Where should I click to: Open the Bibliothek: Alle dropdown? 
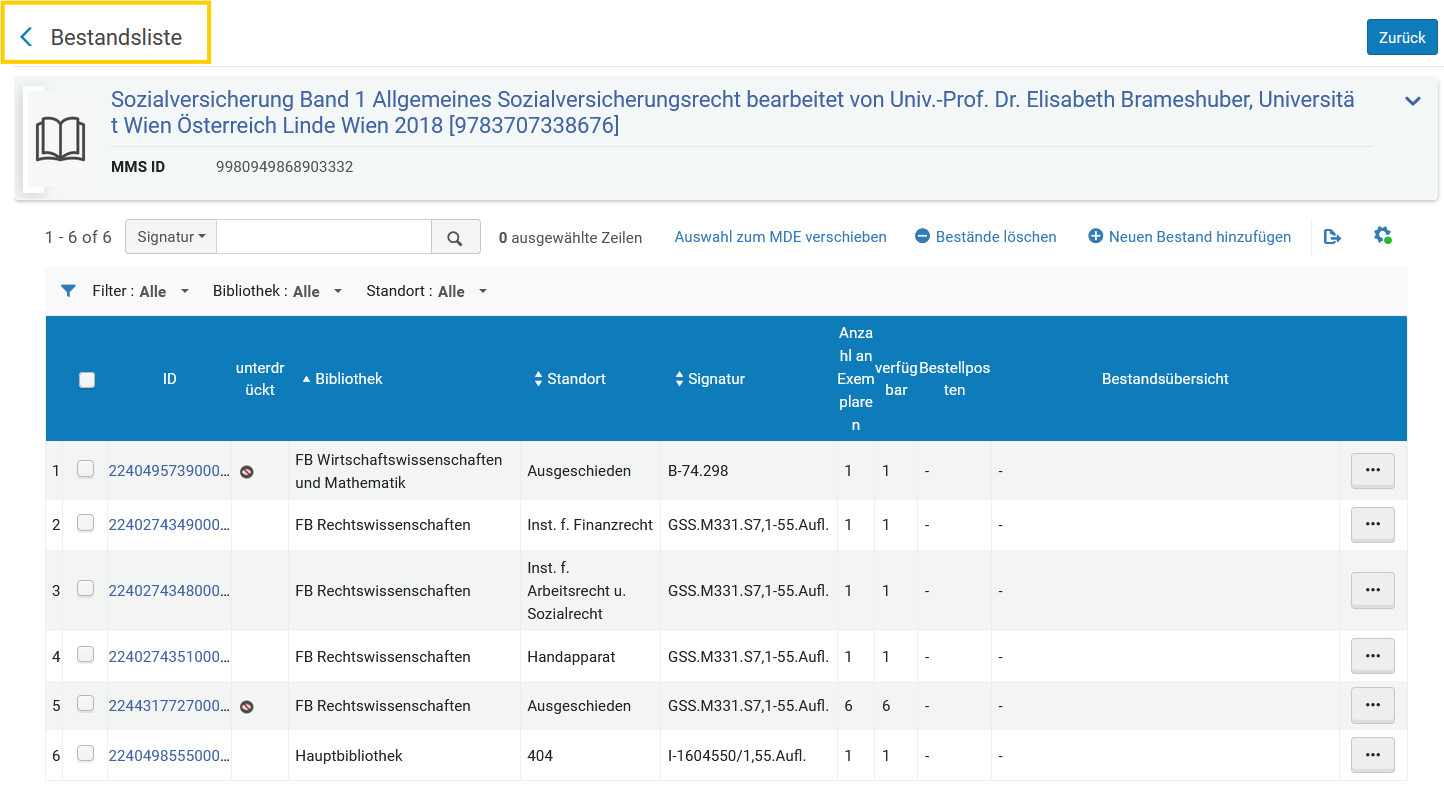[x=278, y=291]
